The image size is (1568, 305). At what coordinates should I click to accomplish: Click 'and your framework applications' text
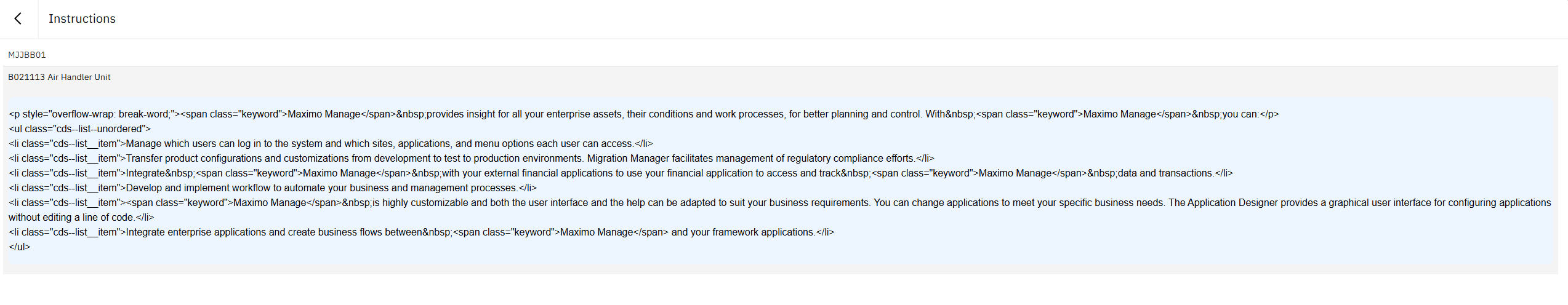point(742,232)
